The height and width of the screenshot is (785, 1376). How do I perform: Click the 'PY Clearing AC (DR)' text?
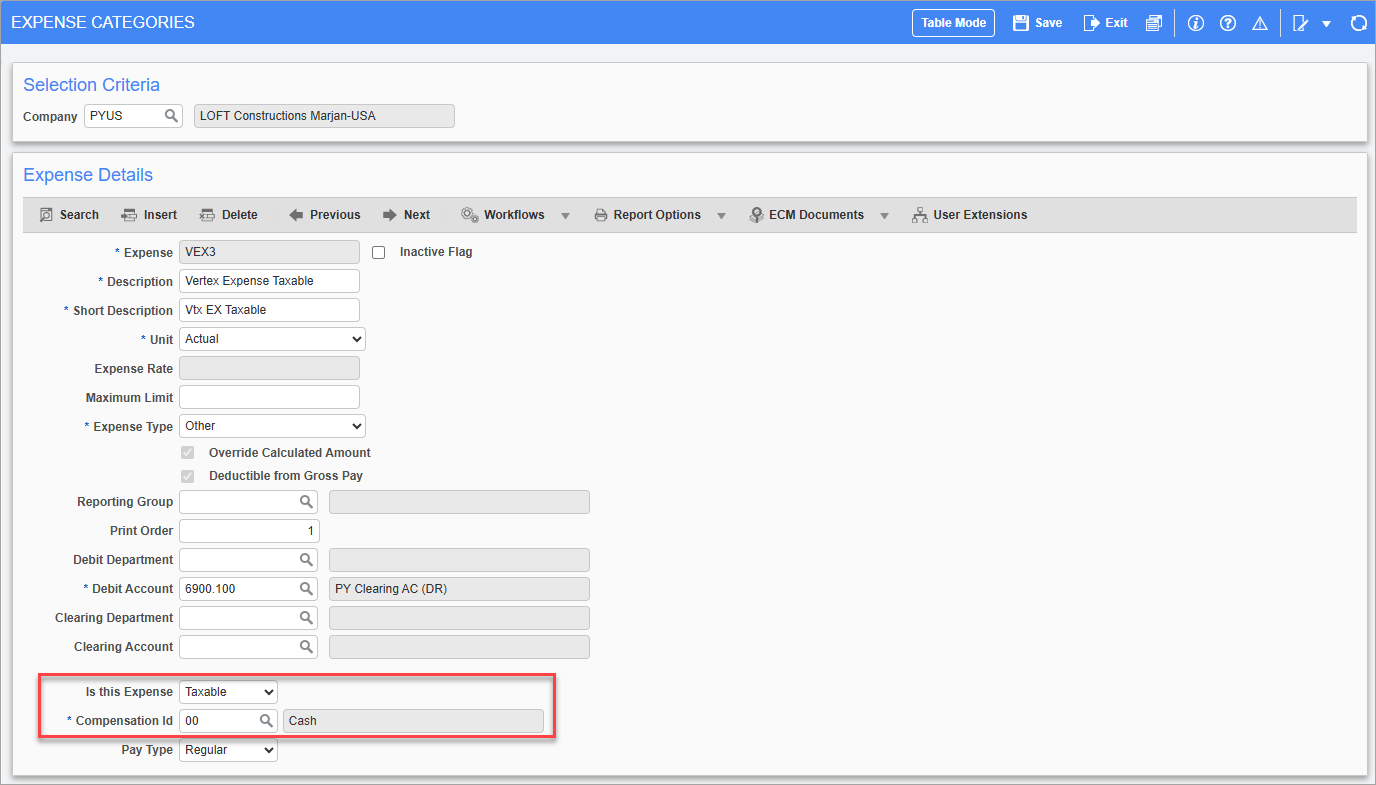coord(391,589)
